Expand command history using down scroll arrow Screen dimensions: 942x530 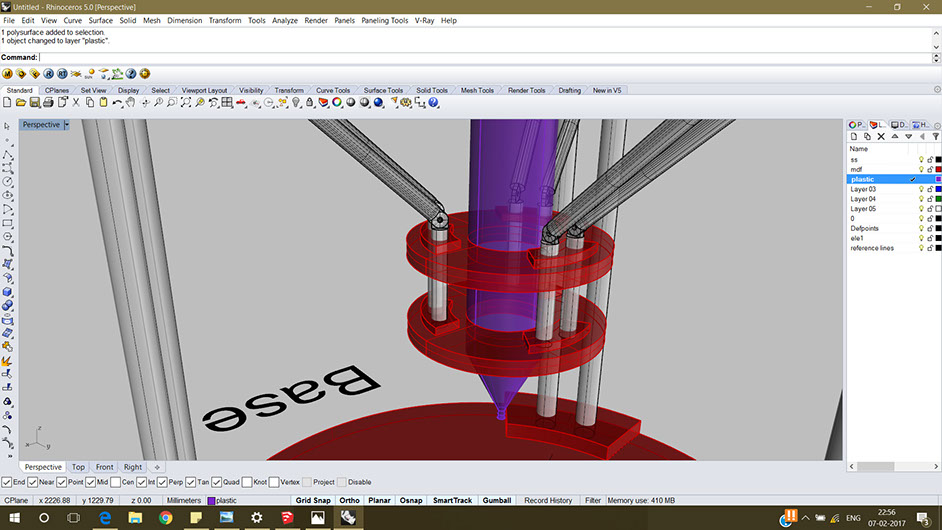pyautogui.click(x=936, y=47)
